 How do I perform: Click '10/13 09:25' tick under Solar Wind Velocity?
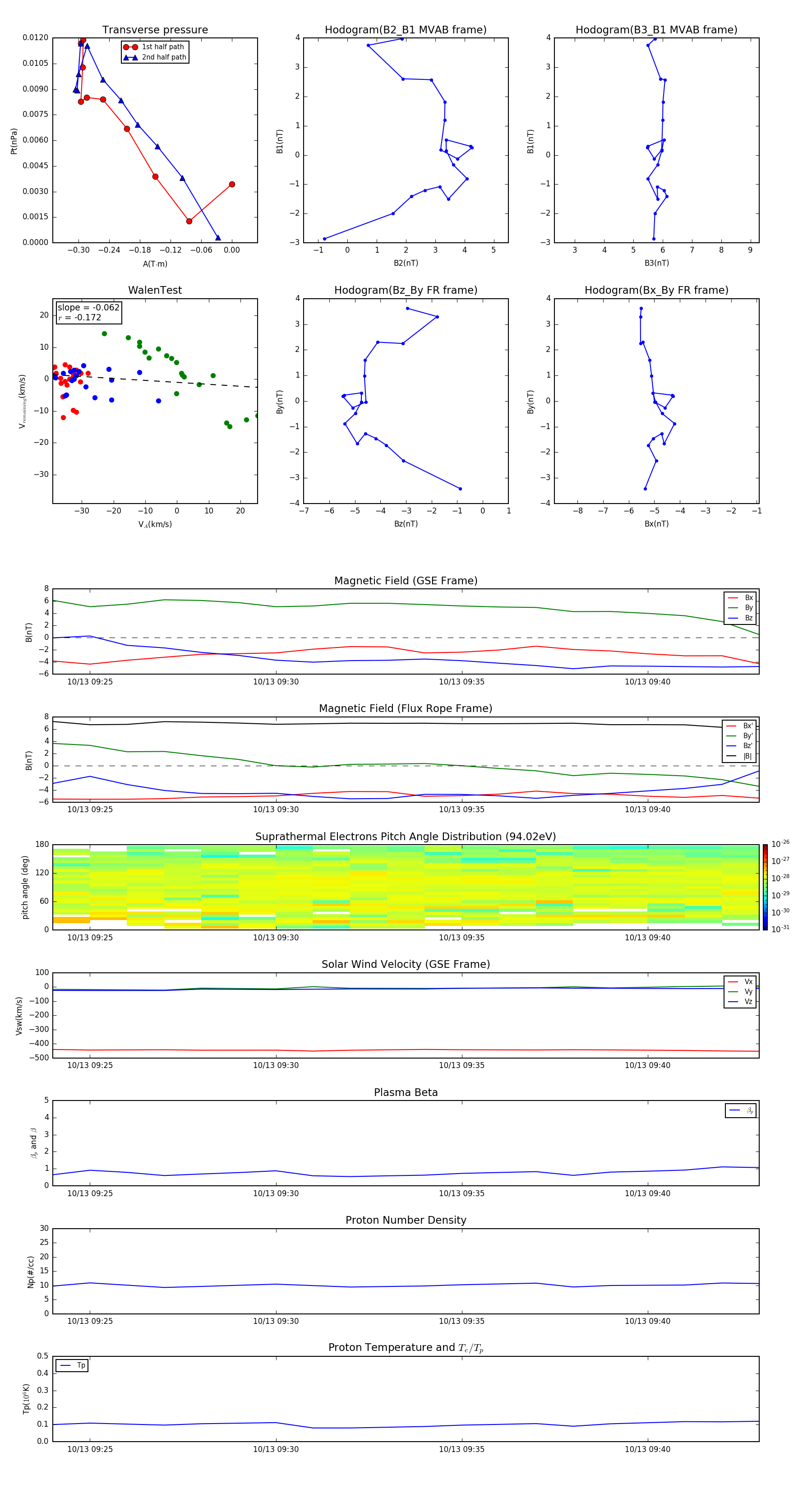click(x=90, y=1065)
